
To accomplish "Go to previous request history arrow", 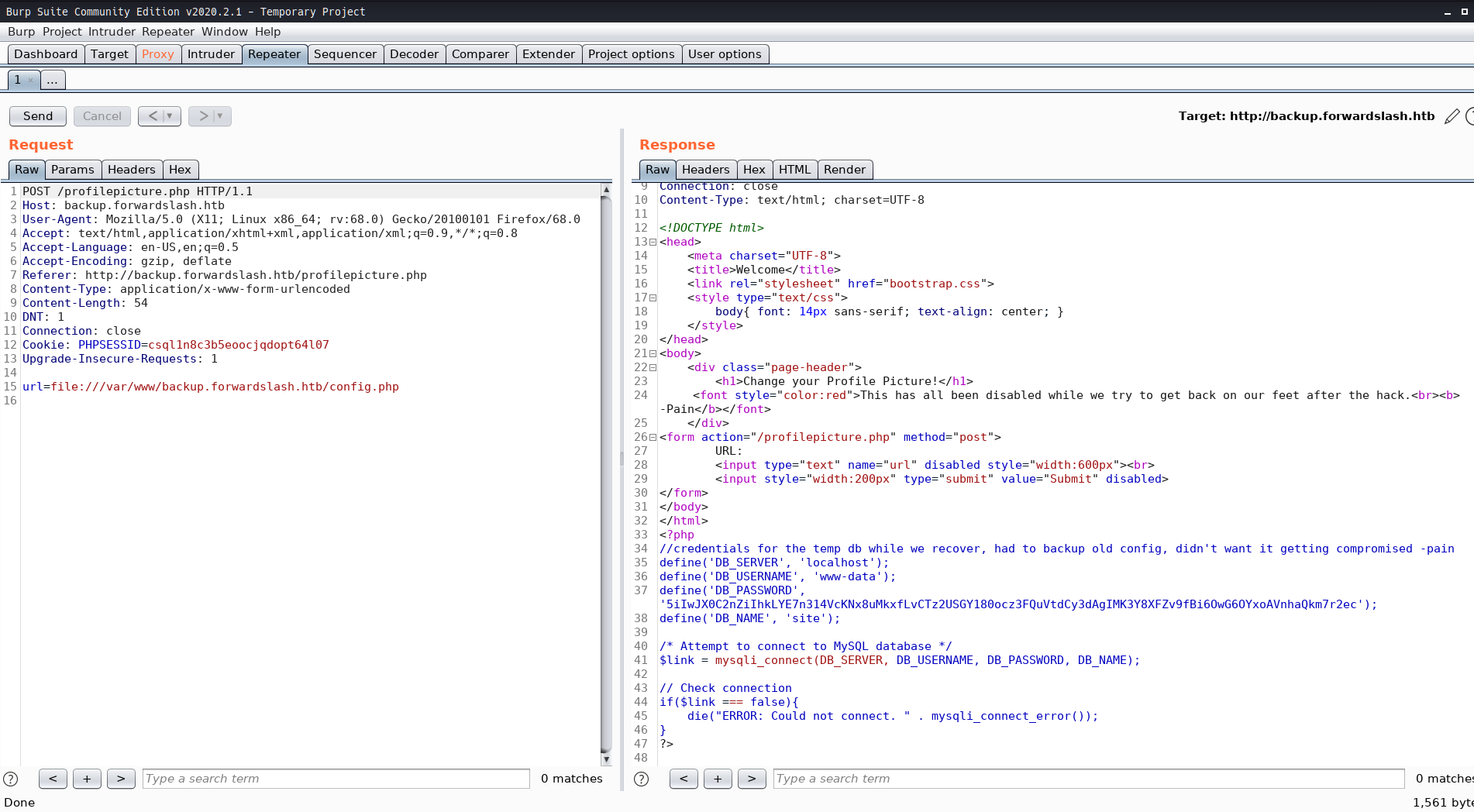I will pos(152,116).
